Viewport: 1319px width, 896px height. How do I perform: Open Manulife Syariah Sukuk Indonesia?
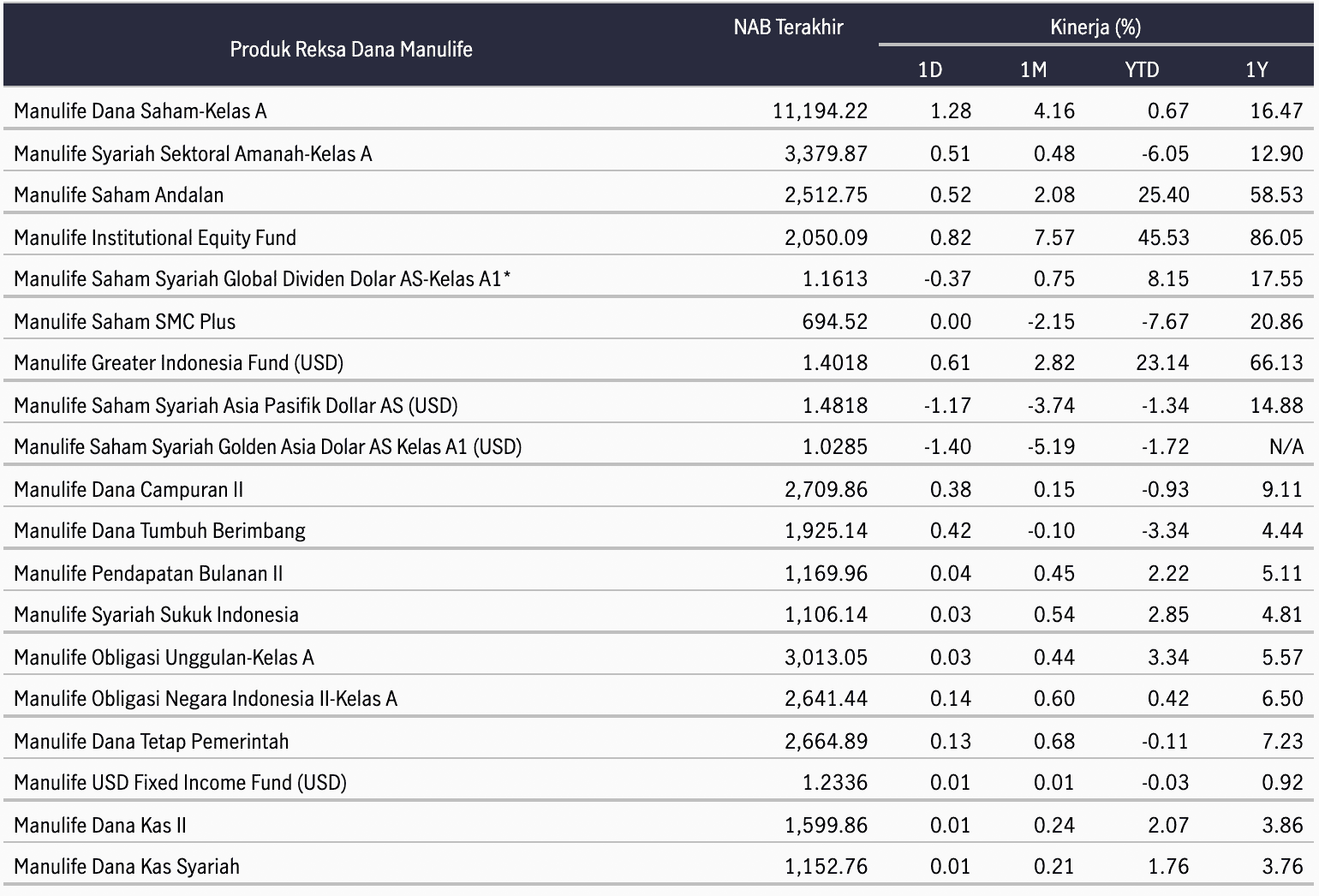coord(156,615)
